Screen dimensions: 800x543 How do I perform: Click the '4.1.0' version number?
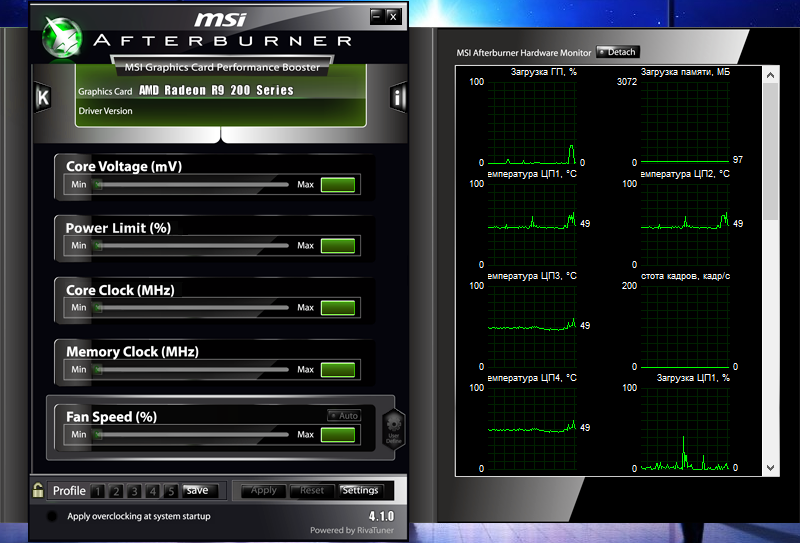pyautogui.click(x=381, y=516)
